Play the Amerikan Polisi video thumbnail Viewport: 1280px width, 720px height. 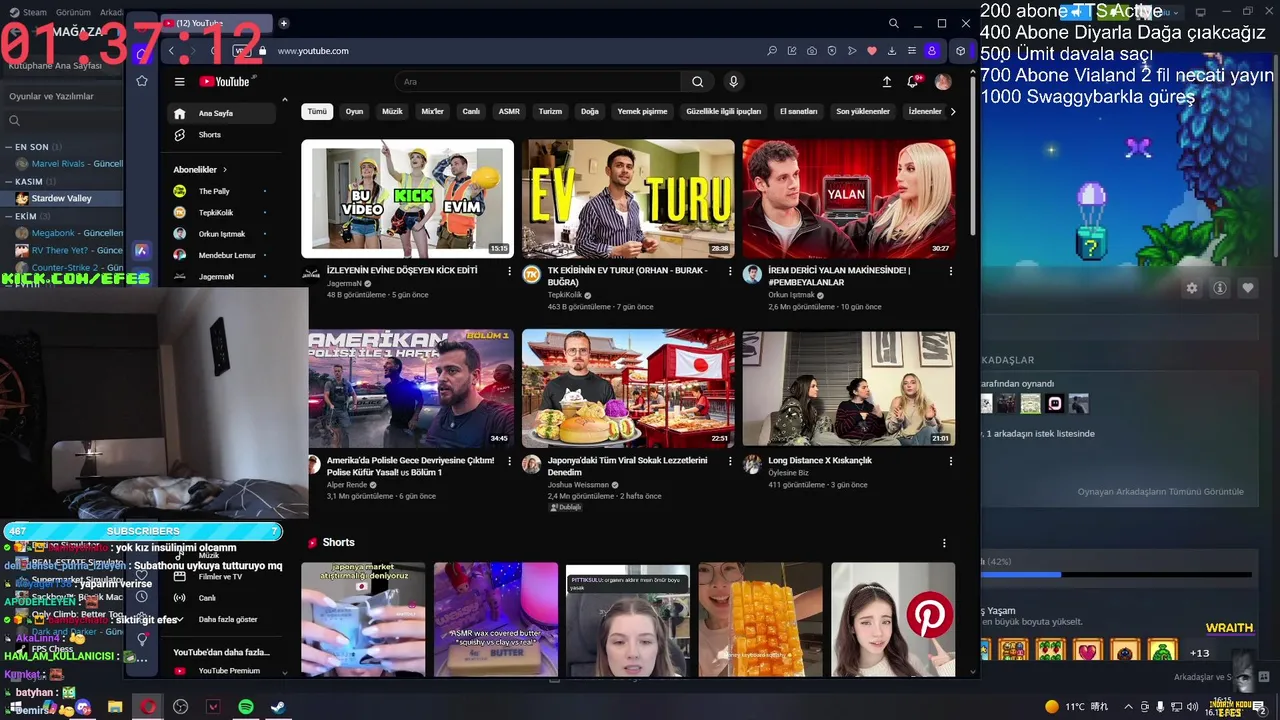(x=411, y=388)
